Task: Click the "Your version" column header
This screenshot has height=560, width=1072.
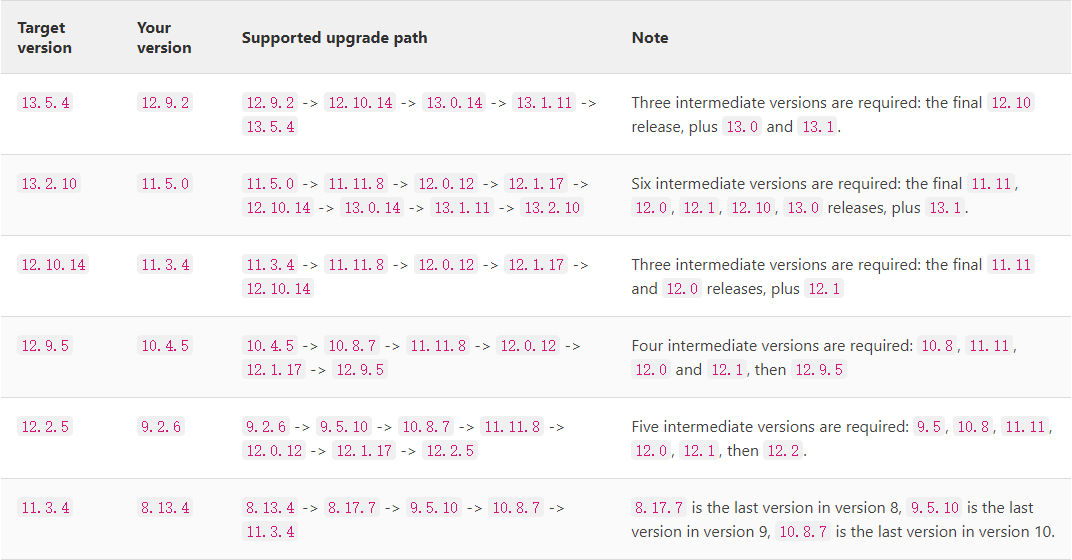Action: pos(164,38)
